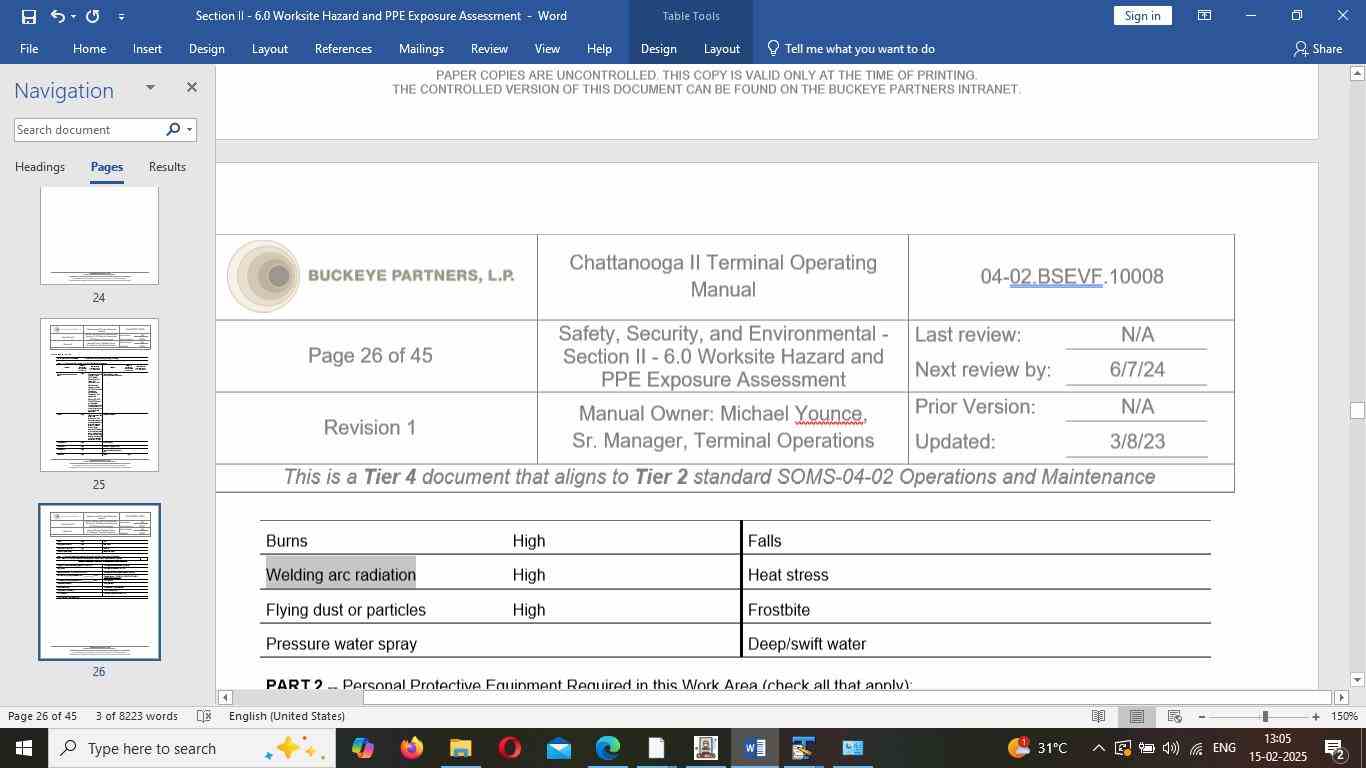Open the Mail app from the taskbar
This screenshot has width=1366, height=768.
558,748
